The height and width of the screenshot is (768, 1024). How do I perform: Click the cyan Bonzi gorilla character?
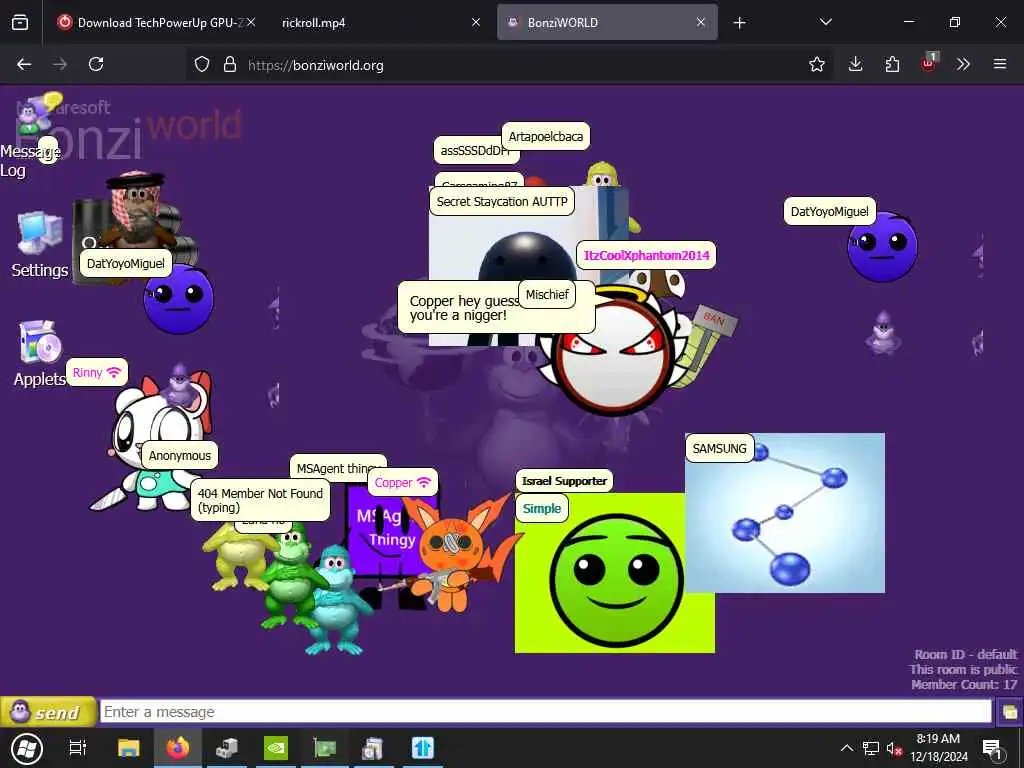334,601
